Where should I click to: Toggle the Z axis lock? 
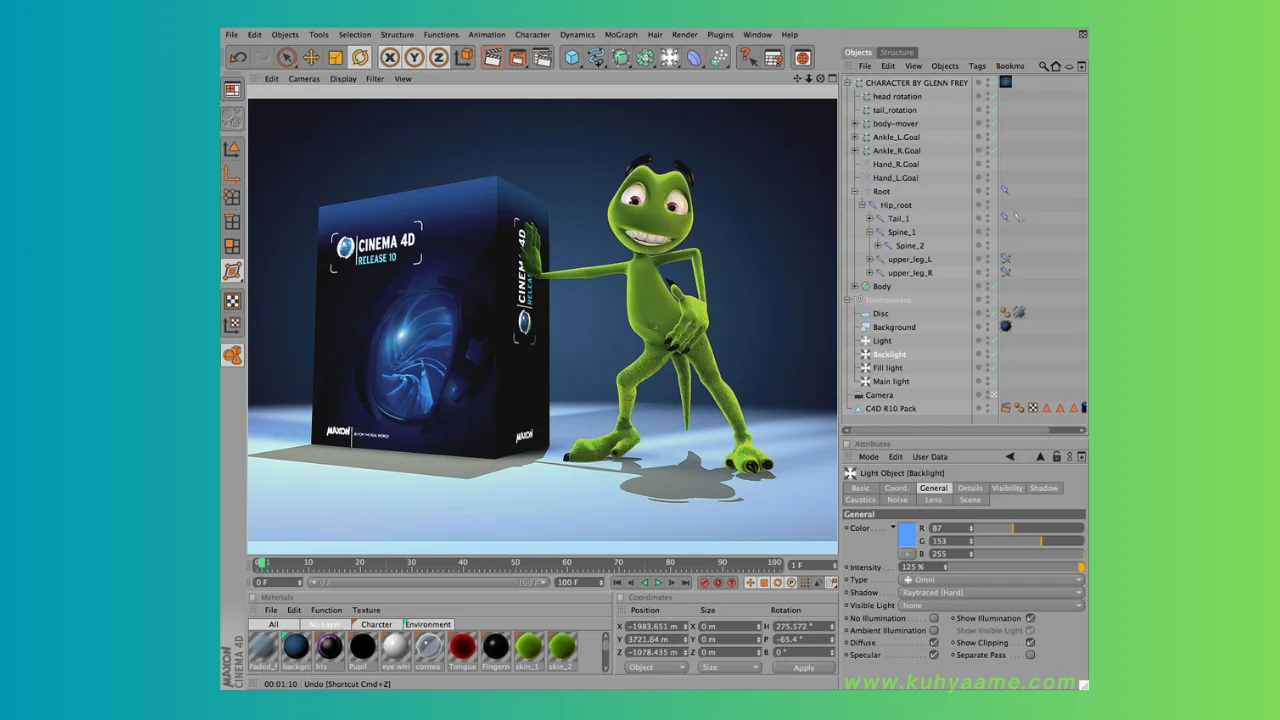pos(438,58)
